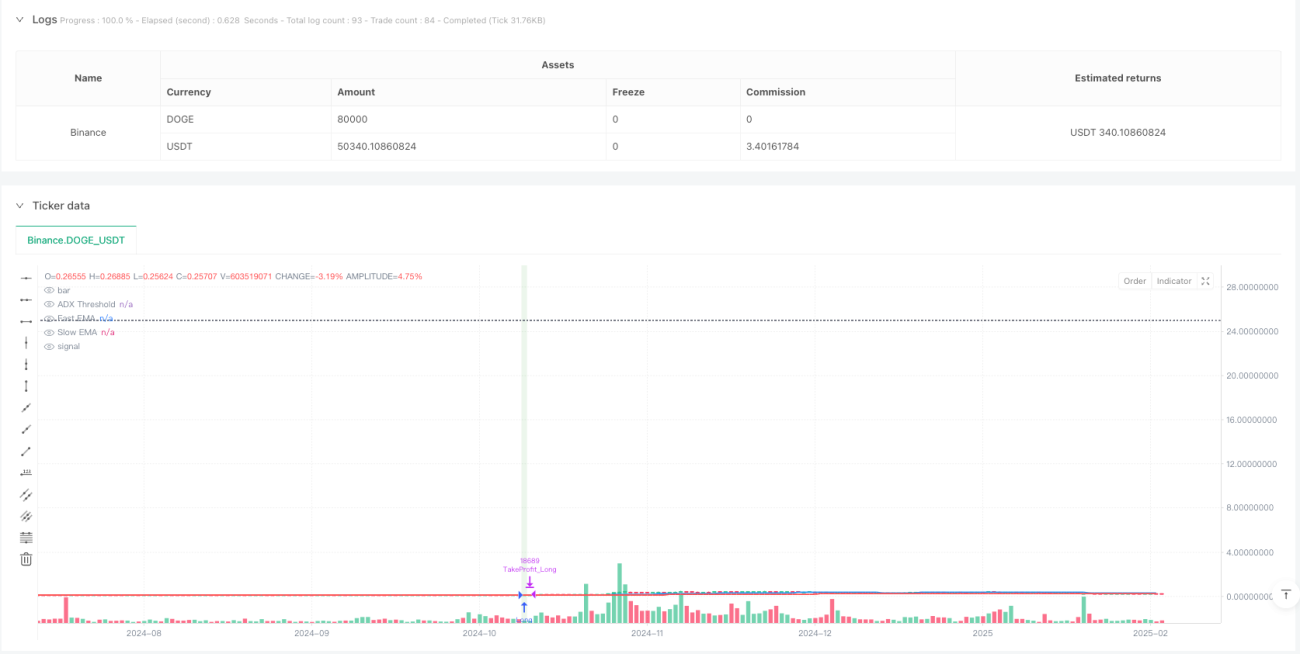Image resolution: width=1300 pixels, height=654 pixels.
Task: Hide the ADX Threshold indicator line
Action: tap(49, 304)
